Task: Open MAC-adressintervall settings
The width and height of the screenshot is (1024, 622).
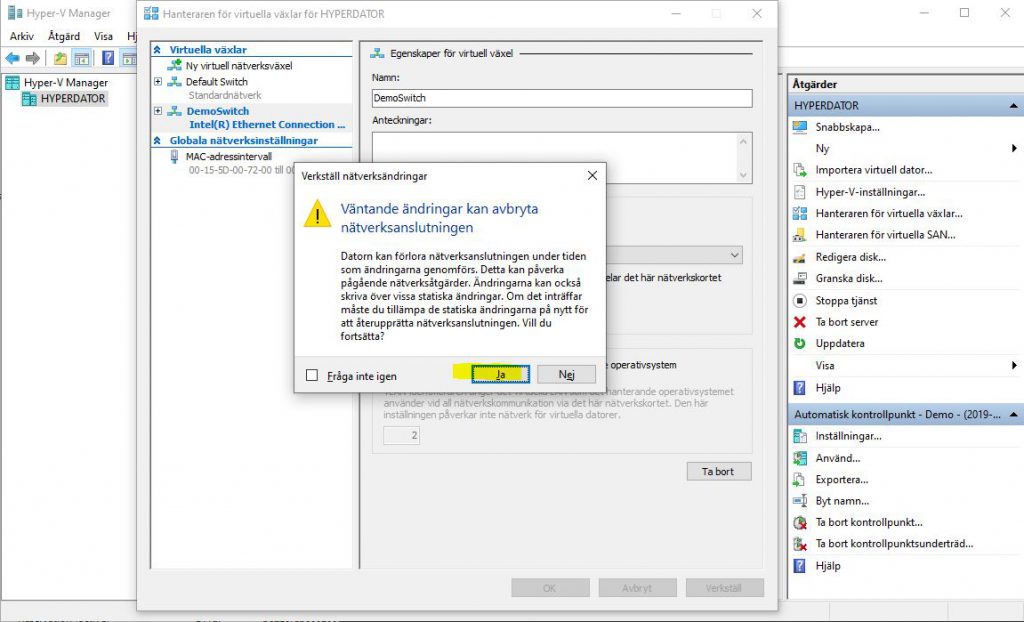Action: coord(229,157)
